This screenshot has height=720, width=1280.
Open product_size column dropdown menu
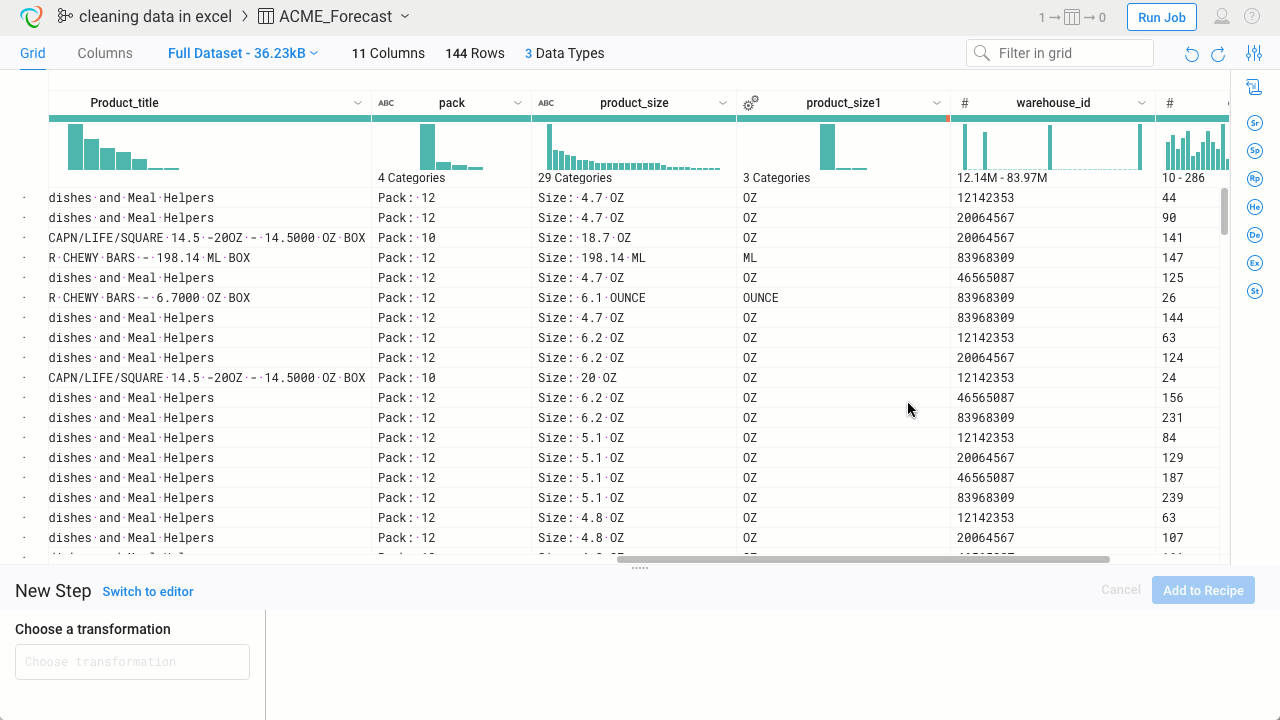click(723, 104)
